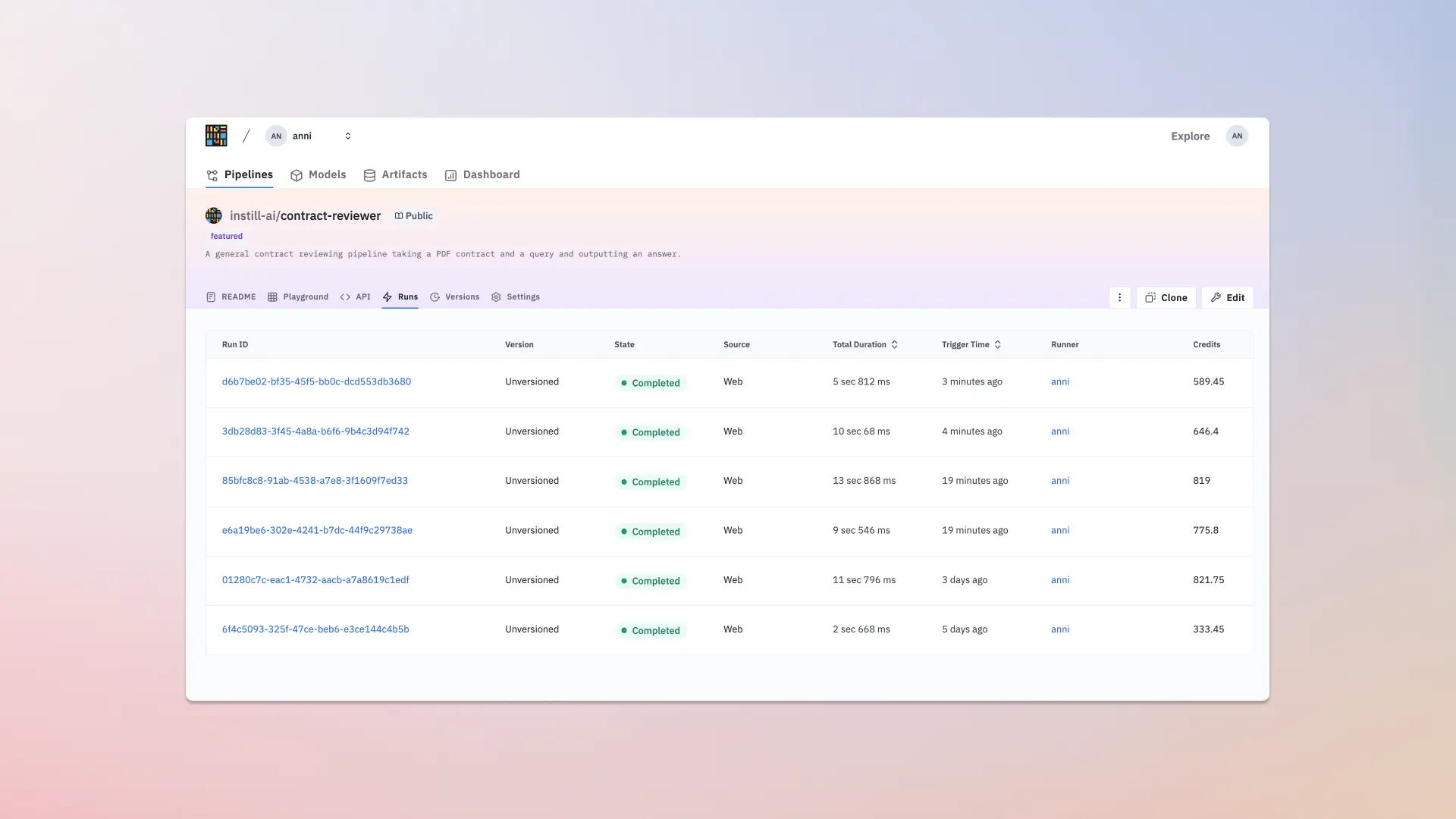Screen dimensions: 1456x819
Task: Click the Public visibility badge
Action: click(x=413, y=216)
